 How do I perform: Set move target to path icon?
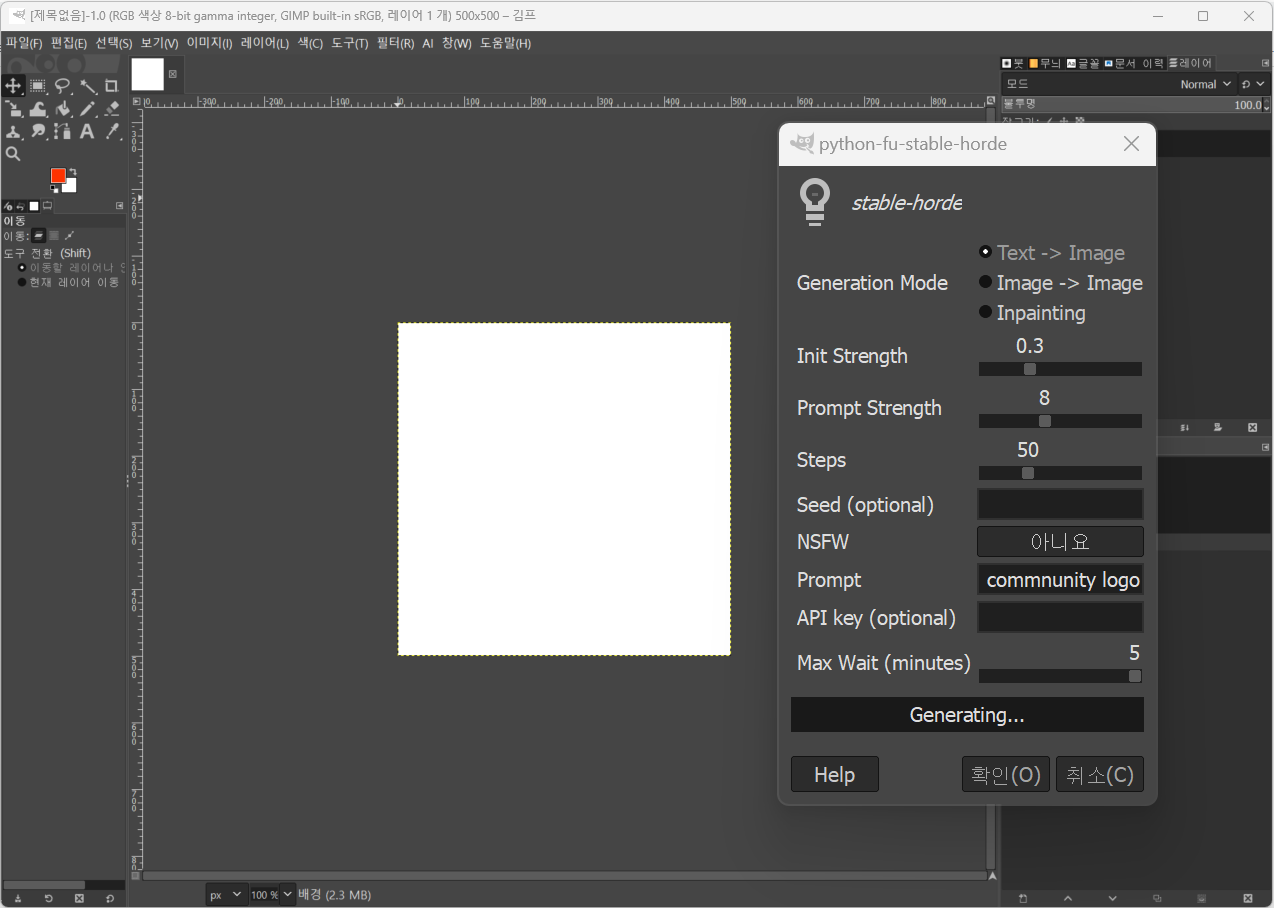[69, 235]
